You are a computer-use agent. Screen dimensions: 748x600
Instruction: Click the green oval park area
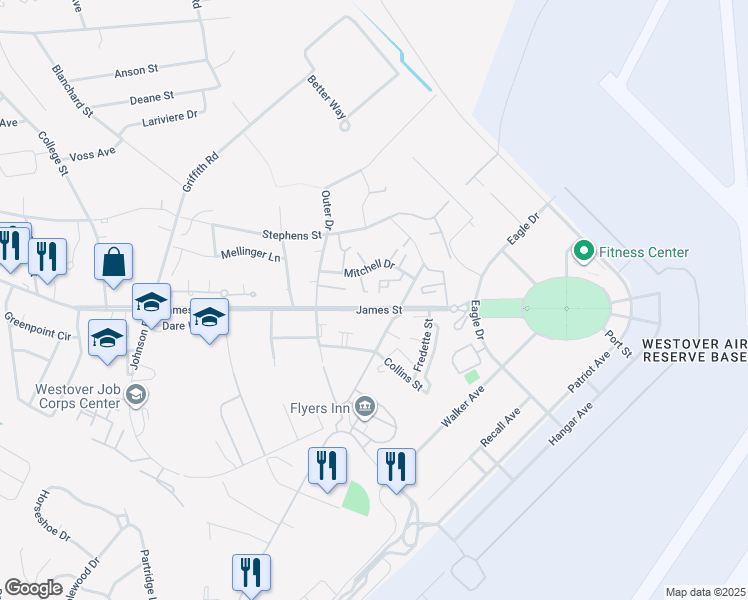pyautogui.click(x=567, y=309)
